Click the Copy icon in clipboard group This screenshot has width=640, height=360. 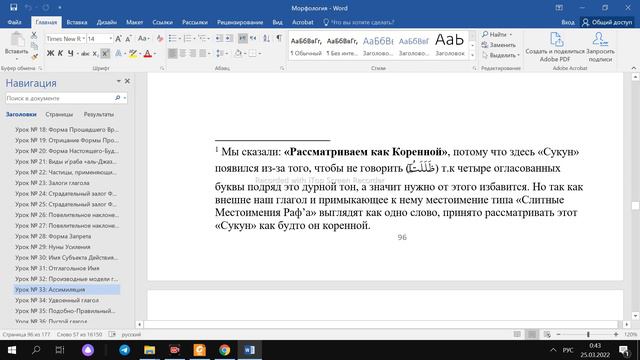(x=34, y=46)
